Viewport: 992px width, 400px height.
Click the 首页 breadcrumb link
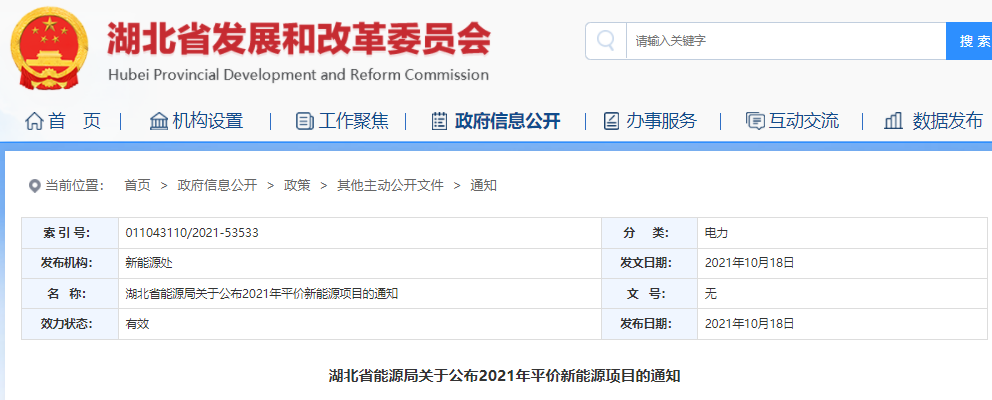coord(137,185)
